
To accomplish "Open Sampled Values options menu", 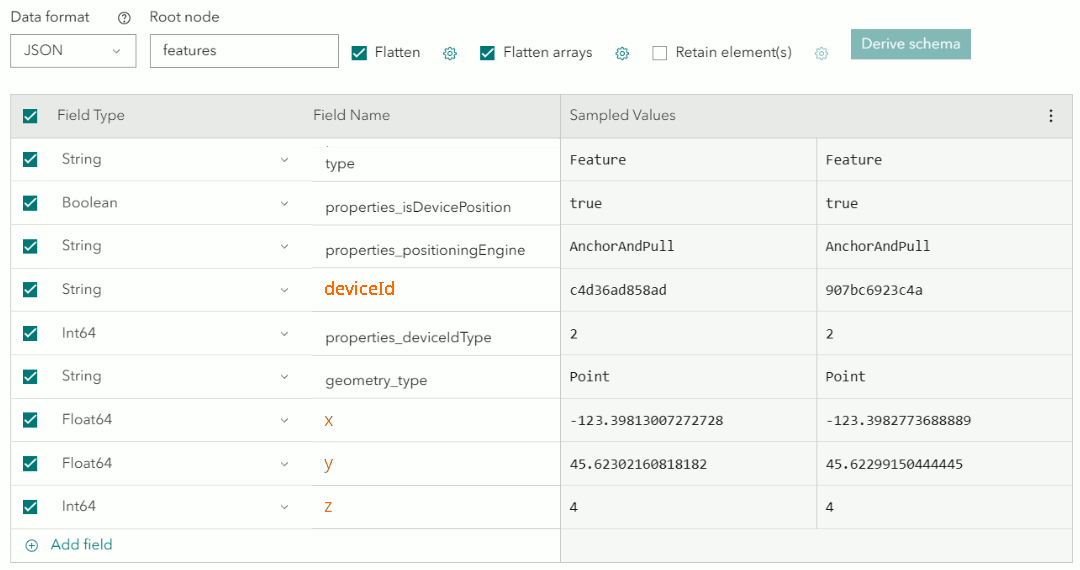I will coord(1050,116).
